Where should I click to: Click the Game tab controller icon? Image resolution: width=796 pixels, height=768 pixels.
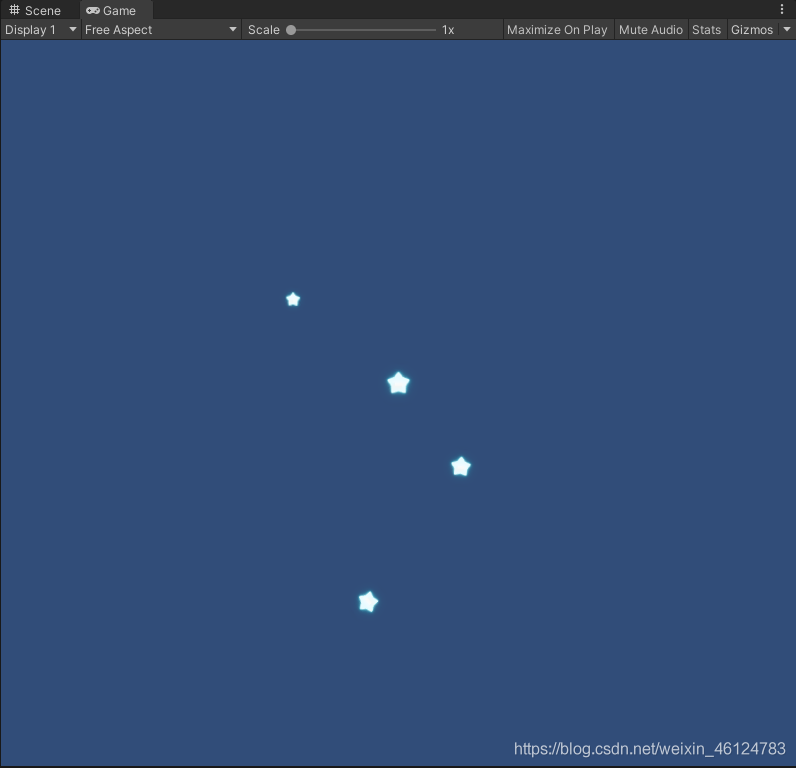92,10
